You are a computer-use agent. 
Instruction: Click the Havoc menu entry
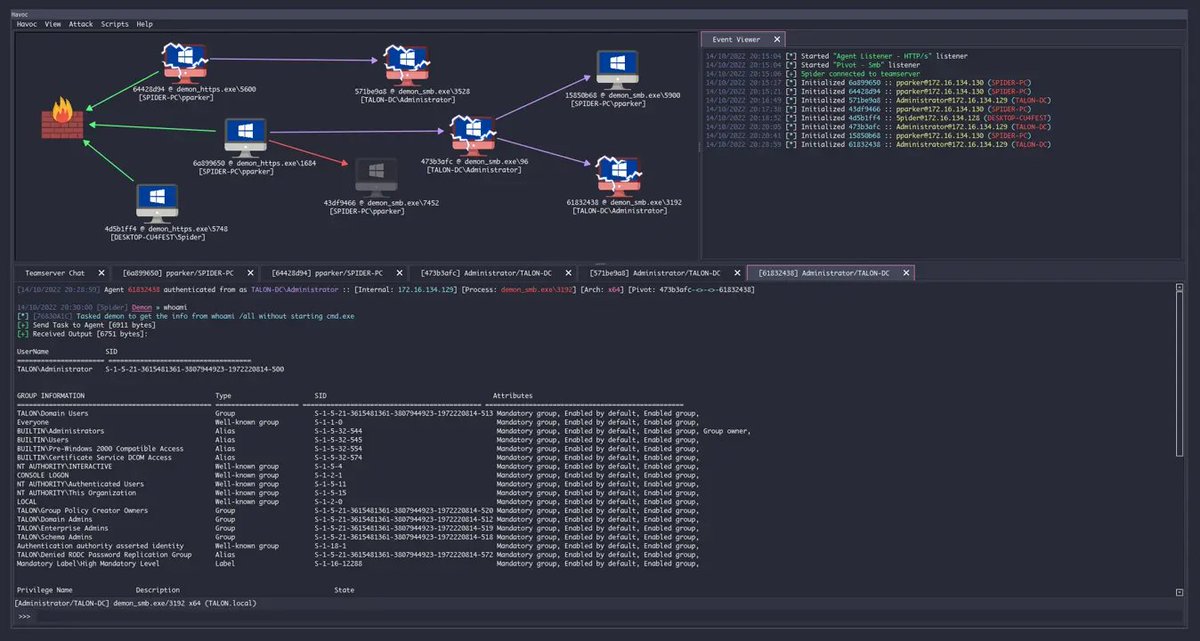25,23
